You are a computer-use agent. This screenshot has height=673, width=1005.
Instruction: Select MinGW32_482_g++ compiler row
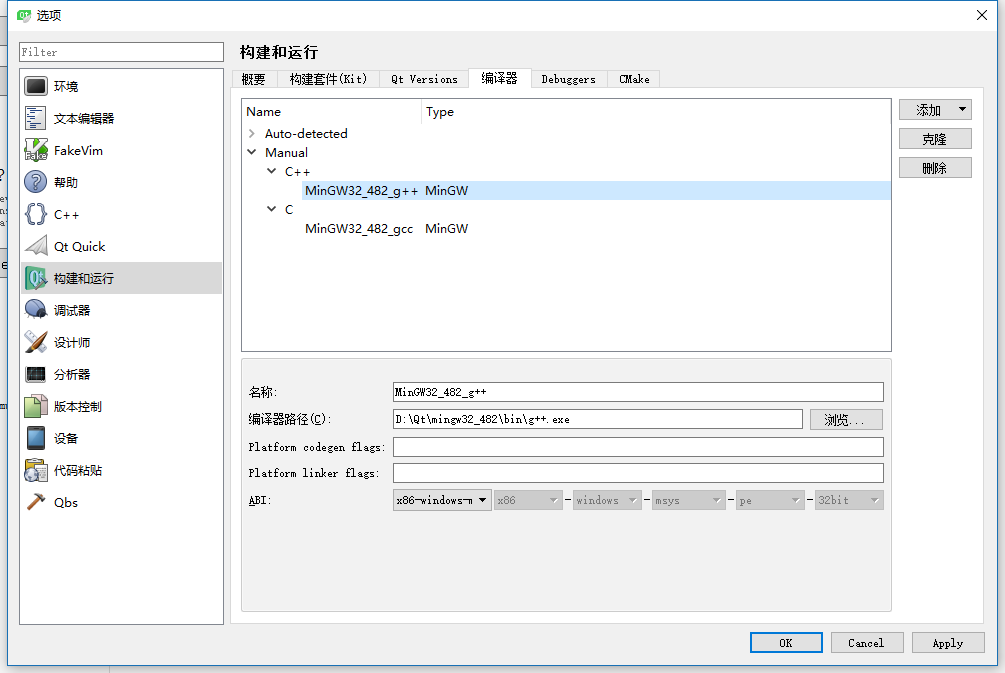tap(596, 190)
